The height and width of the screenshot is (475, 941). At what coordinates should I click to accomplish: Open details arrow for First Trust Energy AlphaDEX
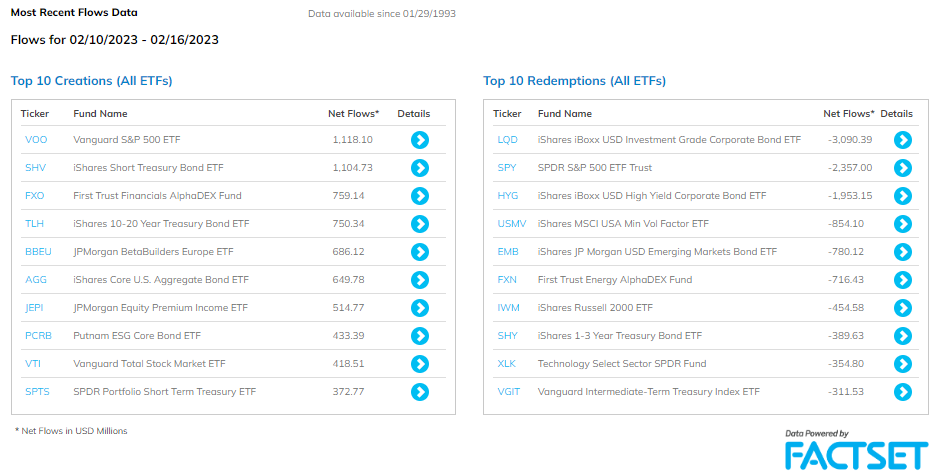[x=903, y=280]
